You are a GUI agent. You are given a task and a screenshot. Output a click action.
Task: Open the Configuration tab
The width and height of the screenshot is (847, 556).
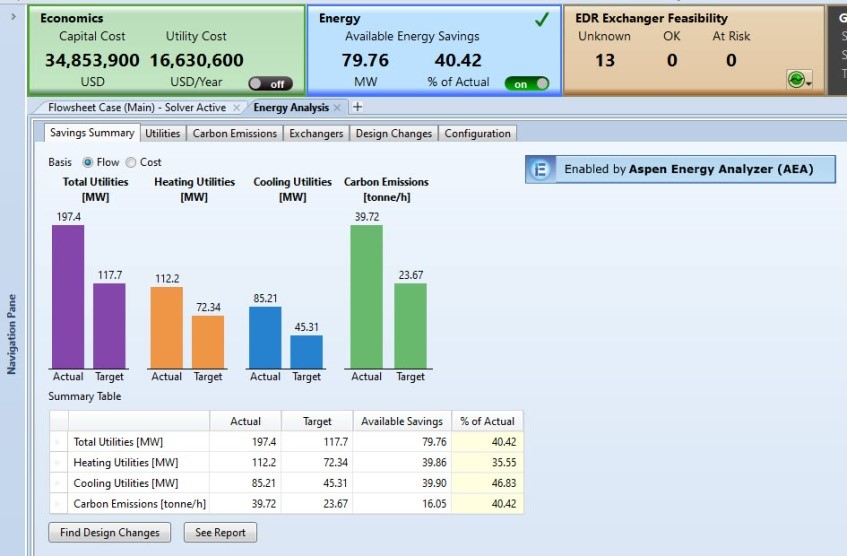click(477, 133)
